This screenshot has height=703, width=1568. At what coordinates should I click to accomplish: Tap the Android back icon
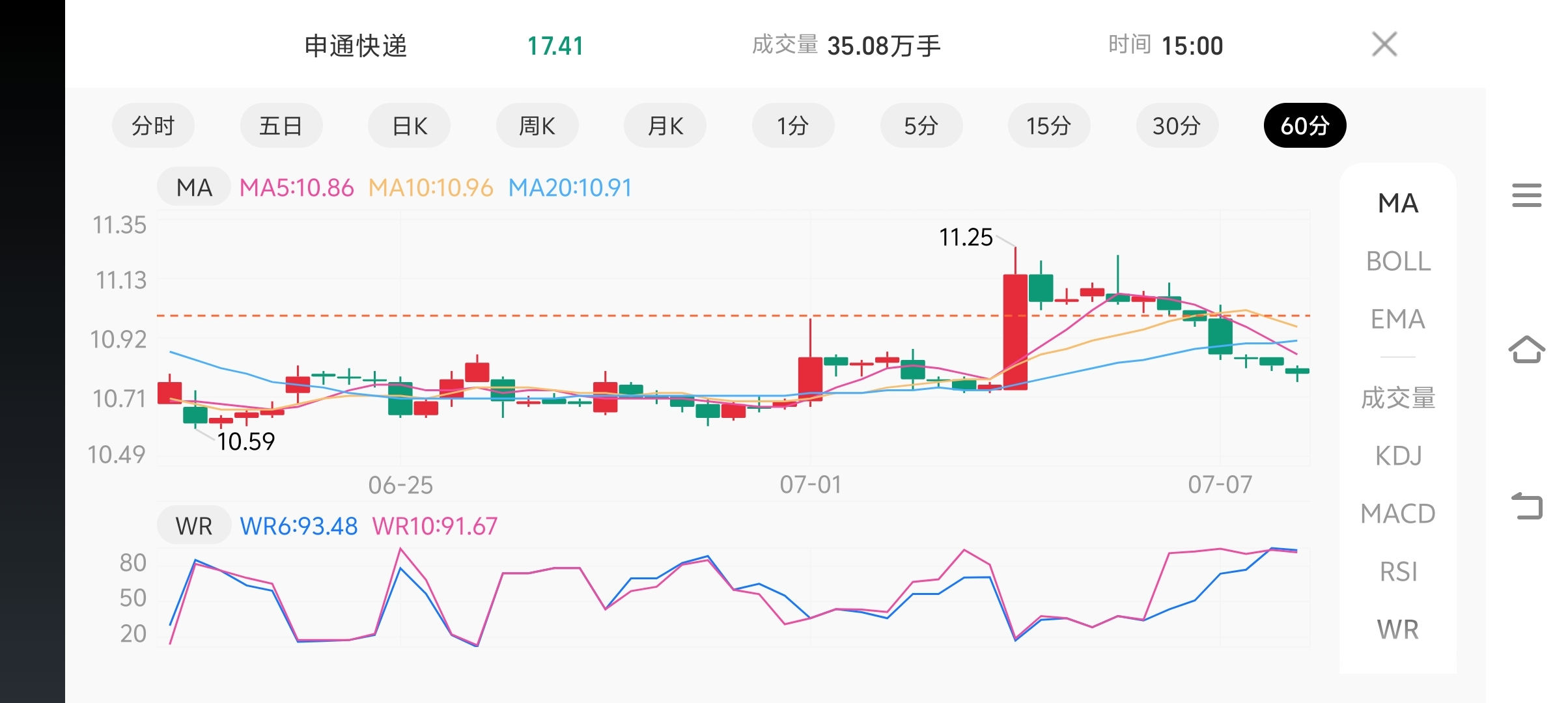pyautogui.click(x=1526, y=506)
